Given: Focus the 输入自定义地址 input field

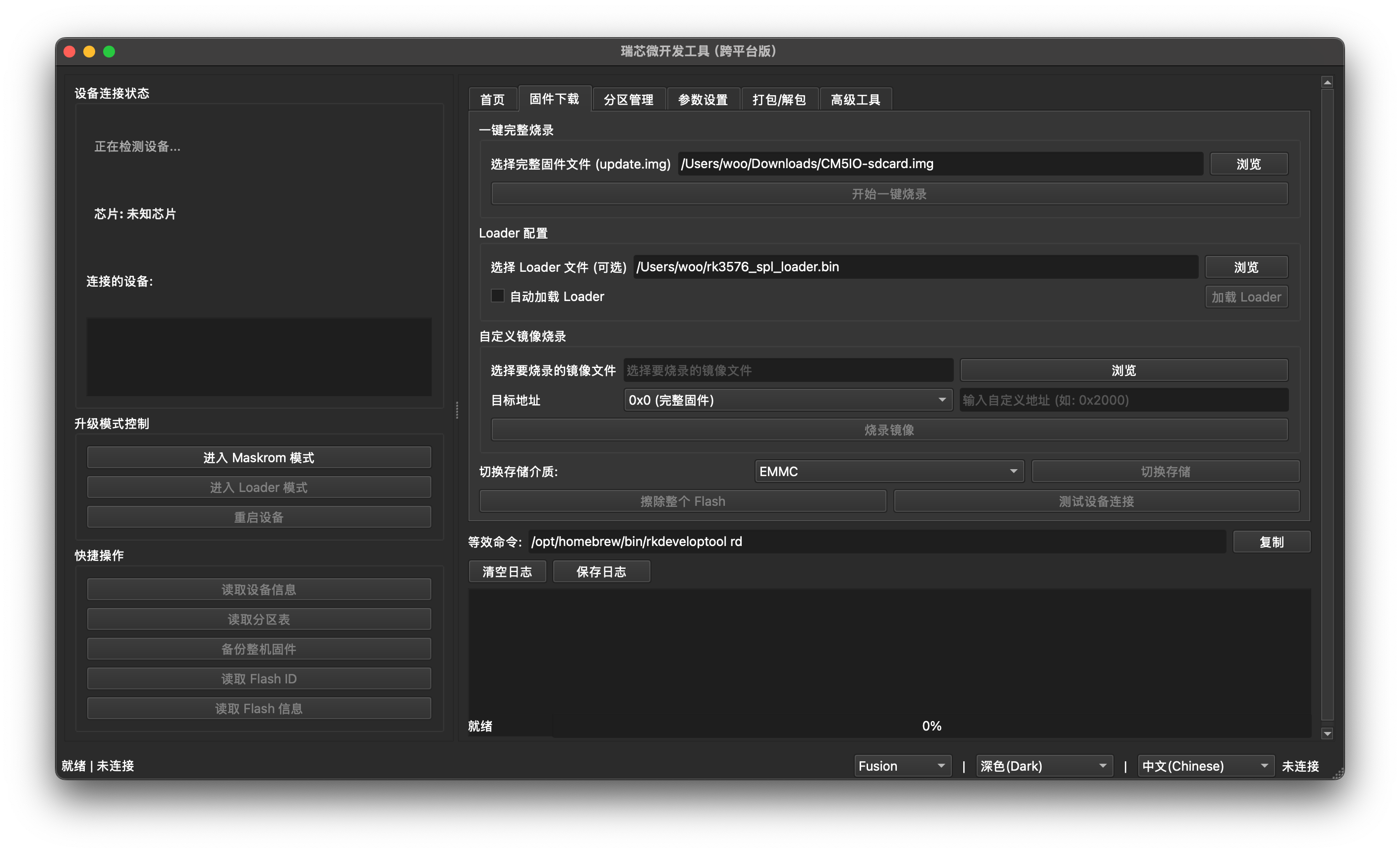Looking at the screenshot, I should point(1123,400).
